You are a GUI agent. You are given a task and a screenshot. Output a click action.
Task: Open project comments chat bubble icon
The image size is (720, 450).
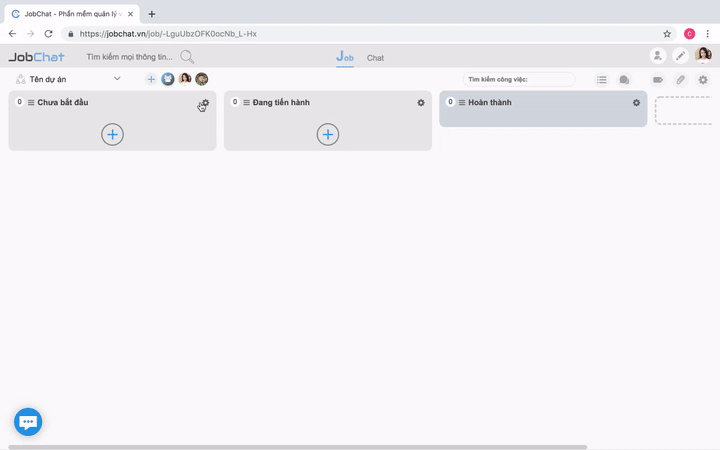click(x=624, y=80)
